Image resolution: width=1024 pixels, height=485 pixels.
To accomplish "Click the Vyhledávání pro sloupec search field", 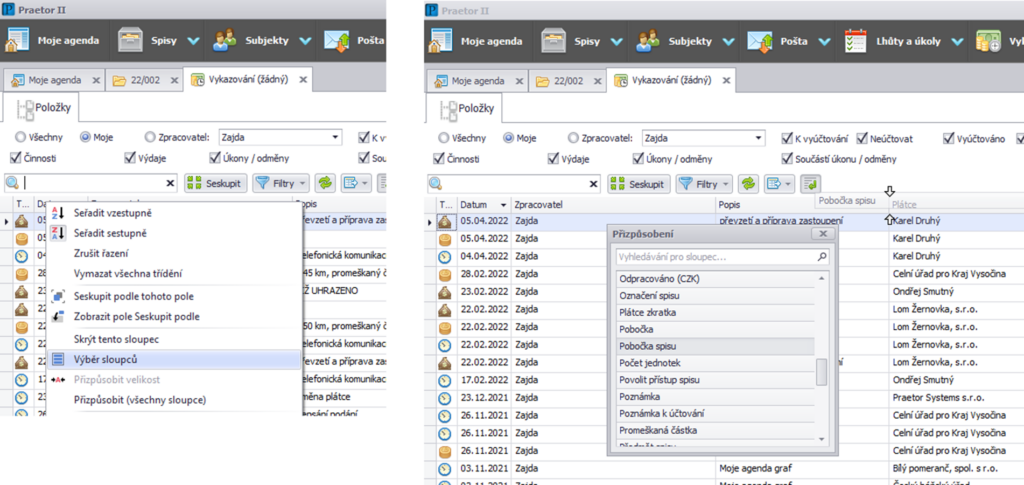I will 715,257.
